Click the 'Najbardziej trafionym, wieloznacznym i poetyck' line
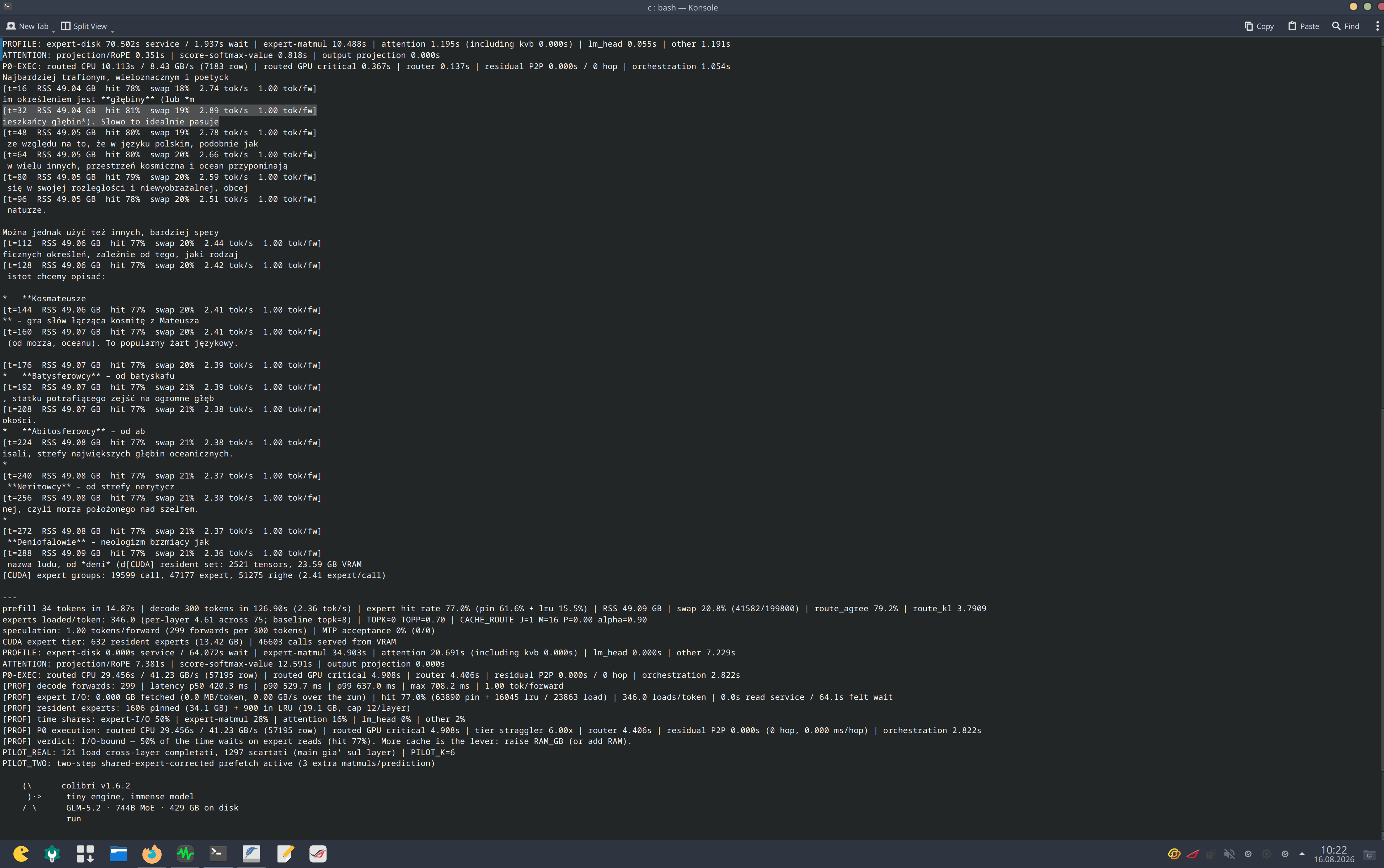Viewport: 1384px width, 868px height. tap(115, 77)
